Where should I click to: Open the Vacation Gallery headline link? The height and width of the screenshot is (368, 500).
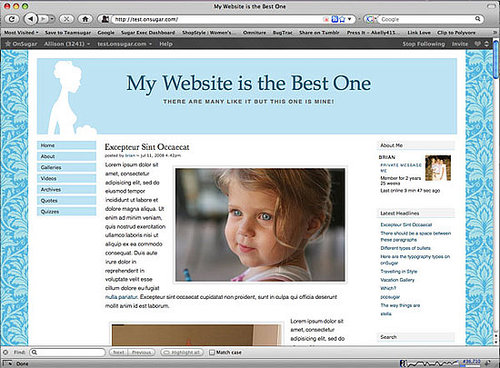click(x=397, y=280)
